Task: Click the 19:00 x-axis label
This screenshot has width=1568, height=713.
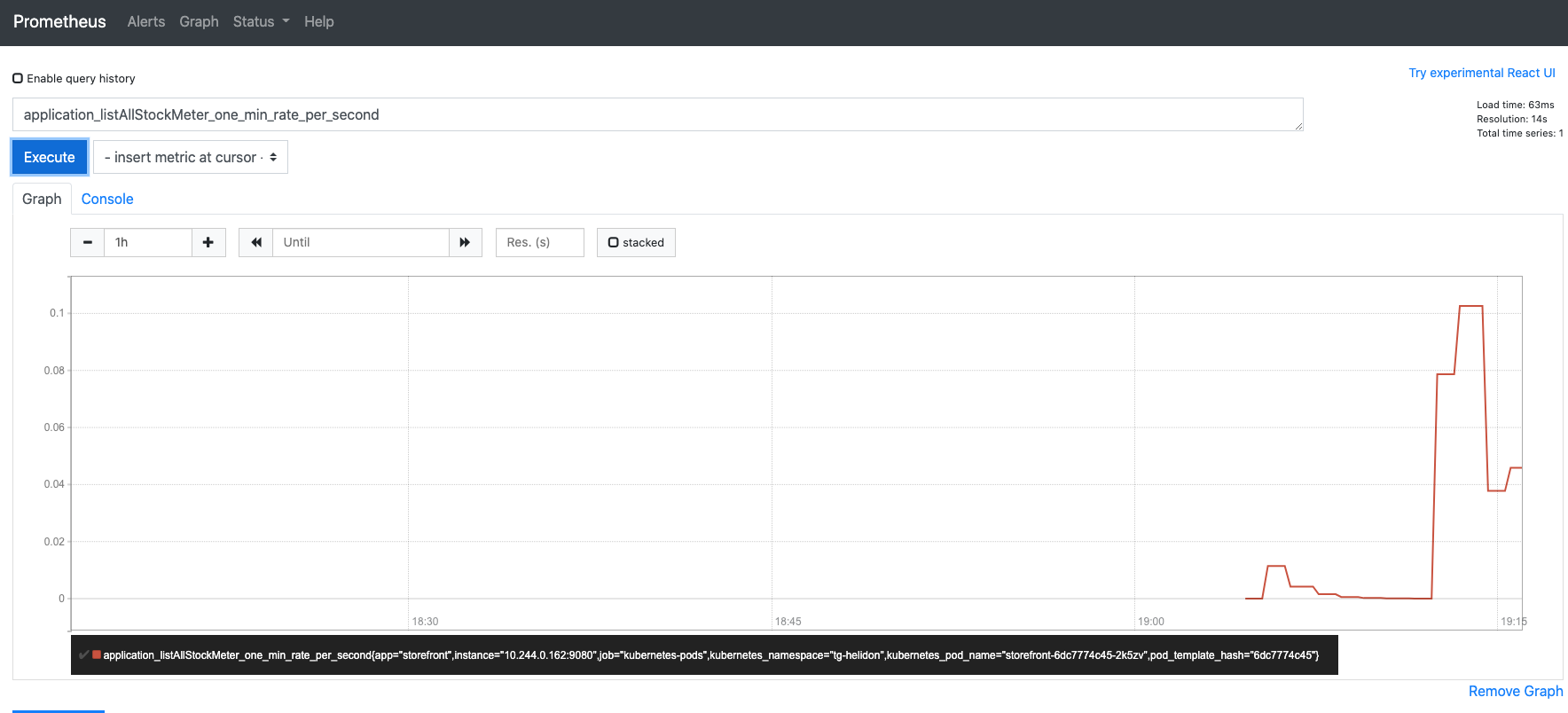Action: point(1151,622)
